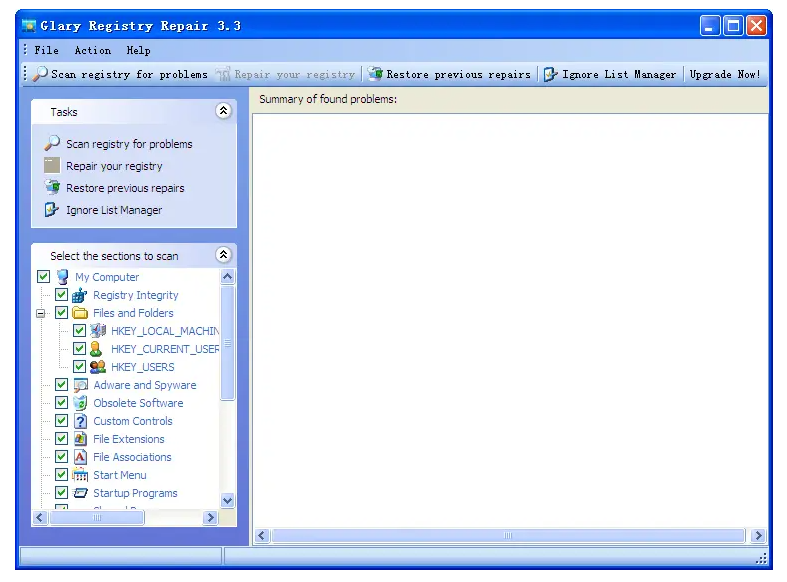Click Ignore List Manager task link
This screenshot has height=582, width=787.
[x=114, y=210]
